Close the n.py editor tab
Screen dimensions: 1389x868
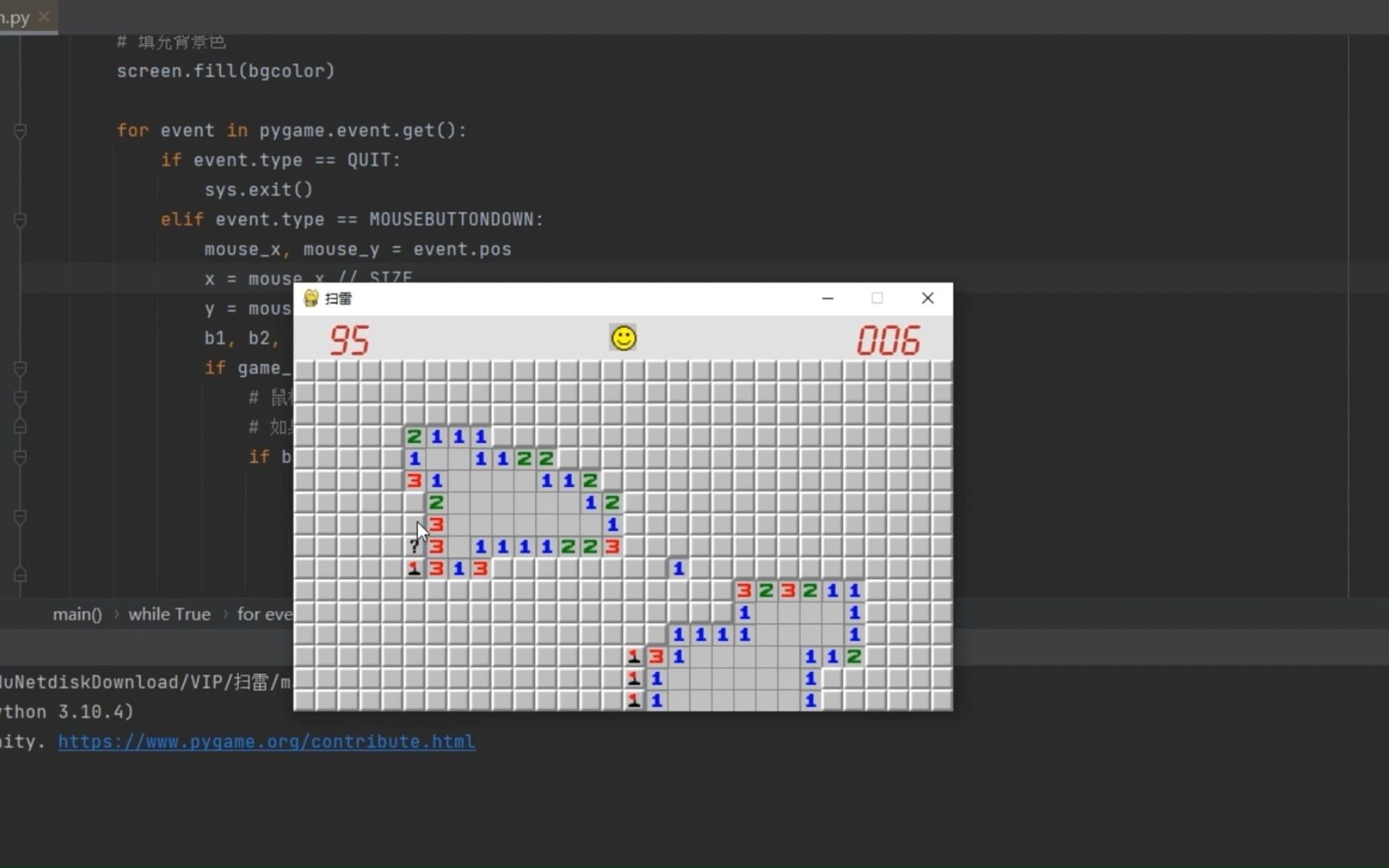44,16
